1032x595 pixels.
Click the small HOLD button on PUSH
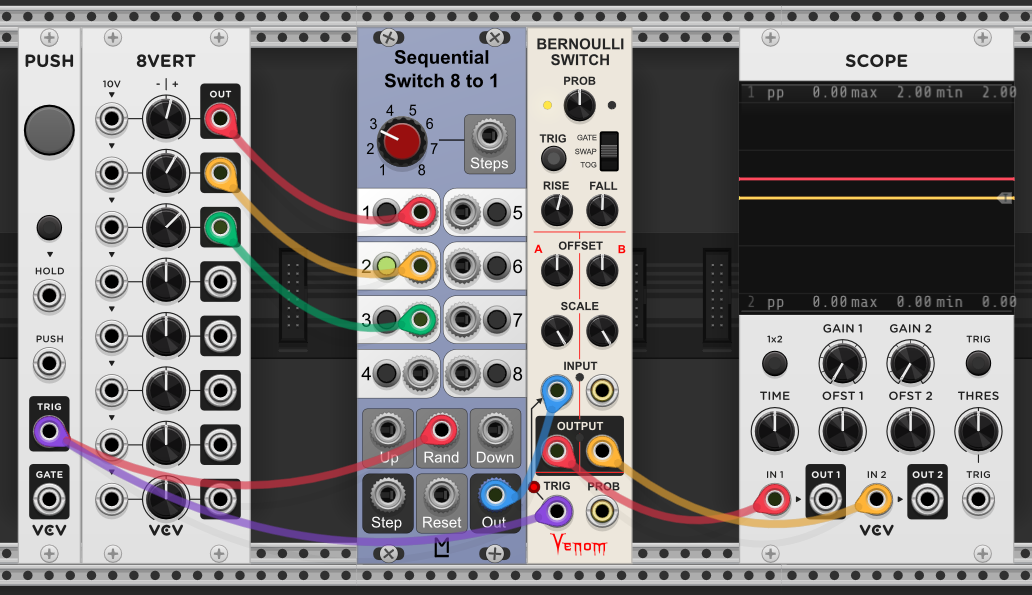click(x=49, y=228)
